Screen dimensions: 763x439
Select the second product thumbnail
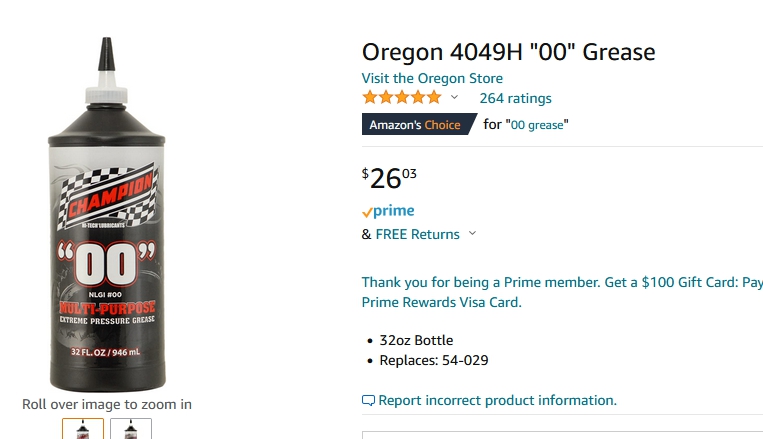pos(131,430)
